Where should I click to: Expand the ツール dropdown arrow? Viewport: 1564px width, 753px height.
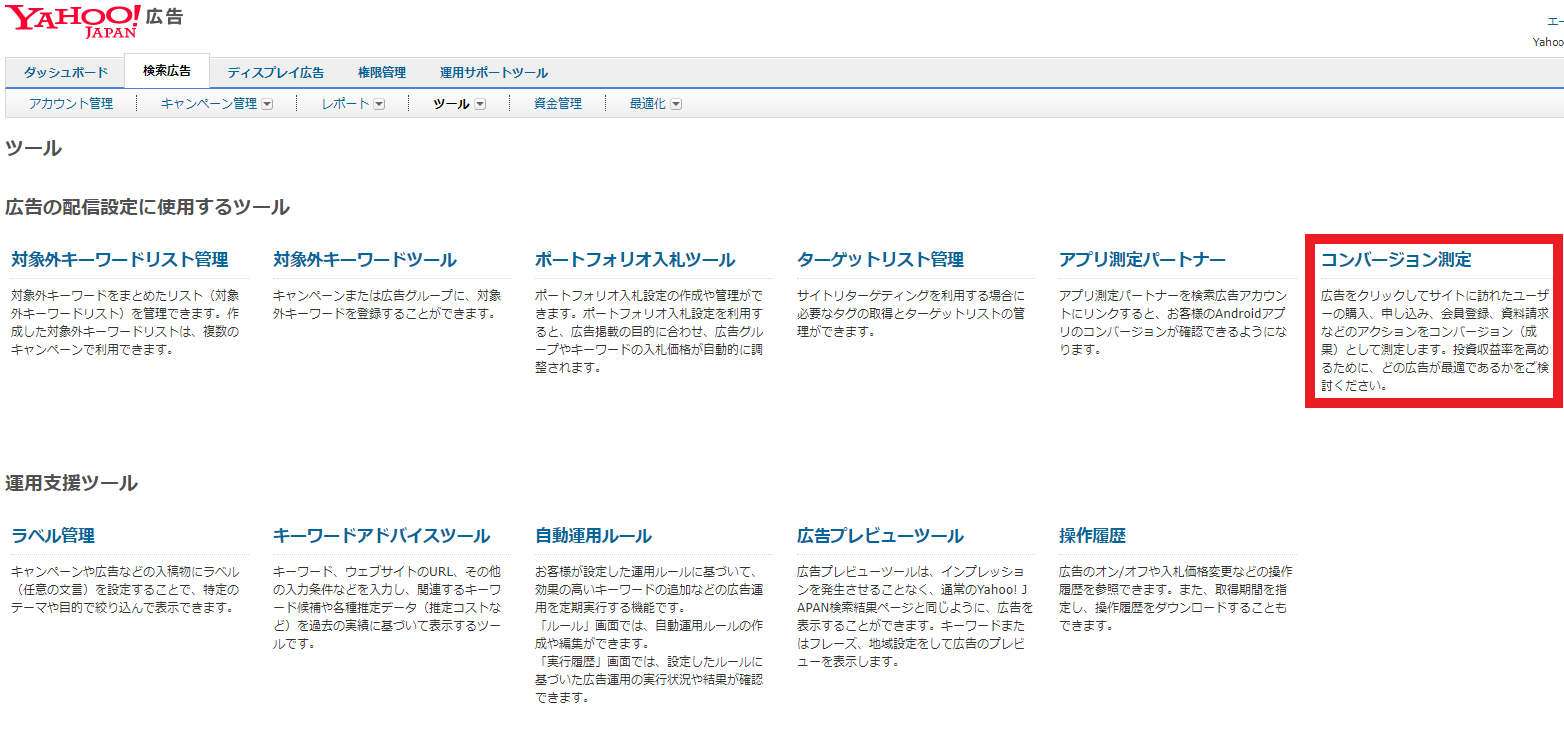click(480, 104)
